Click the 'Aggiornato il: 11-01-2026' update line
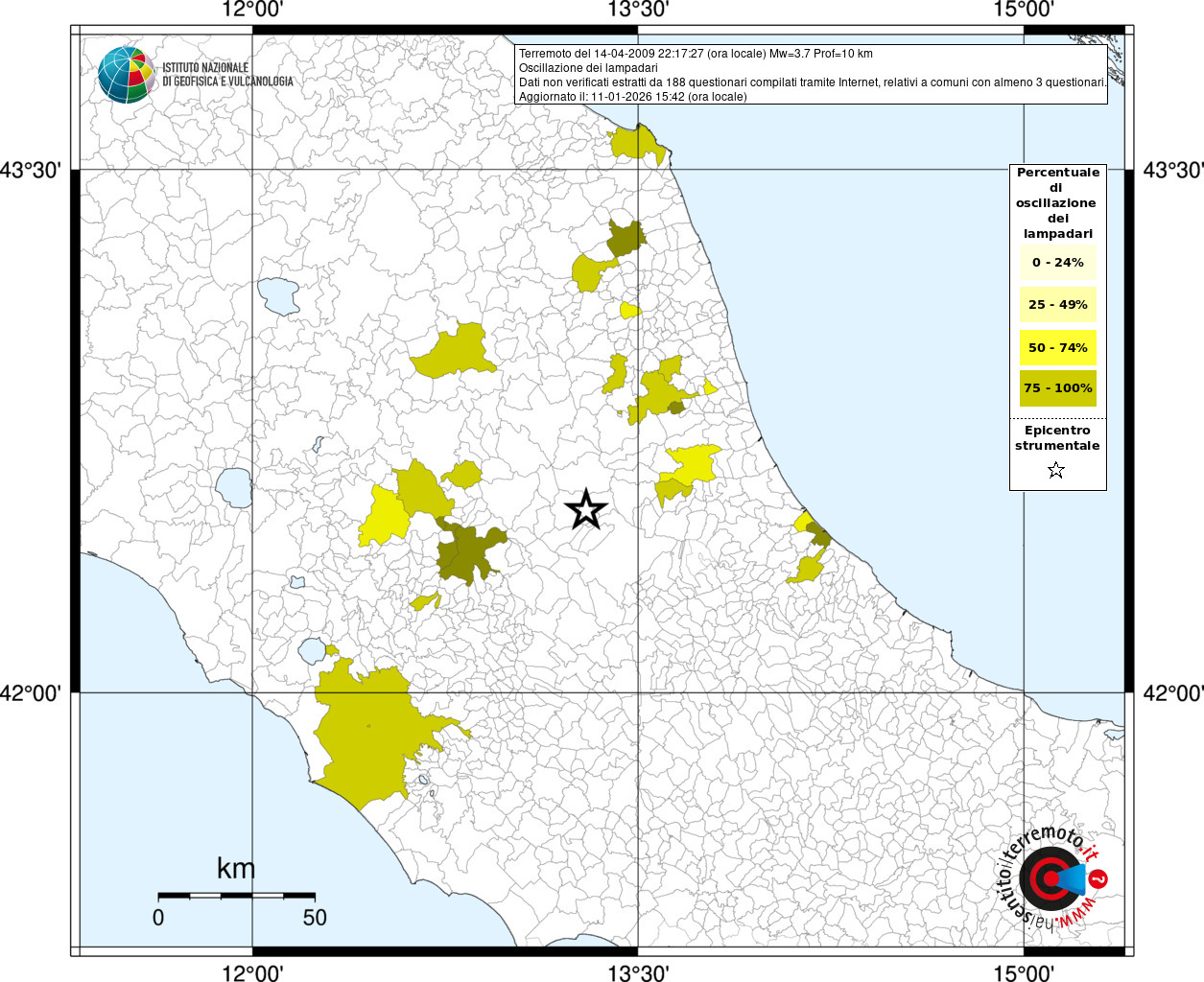The image size is (1204, 982). point(632,97)
